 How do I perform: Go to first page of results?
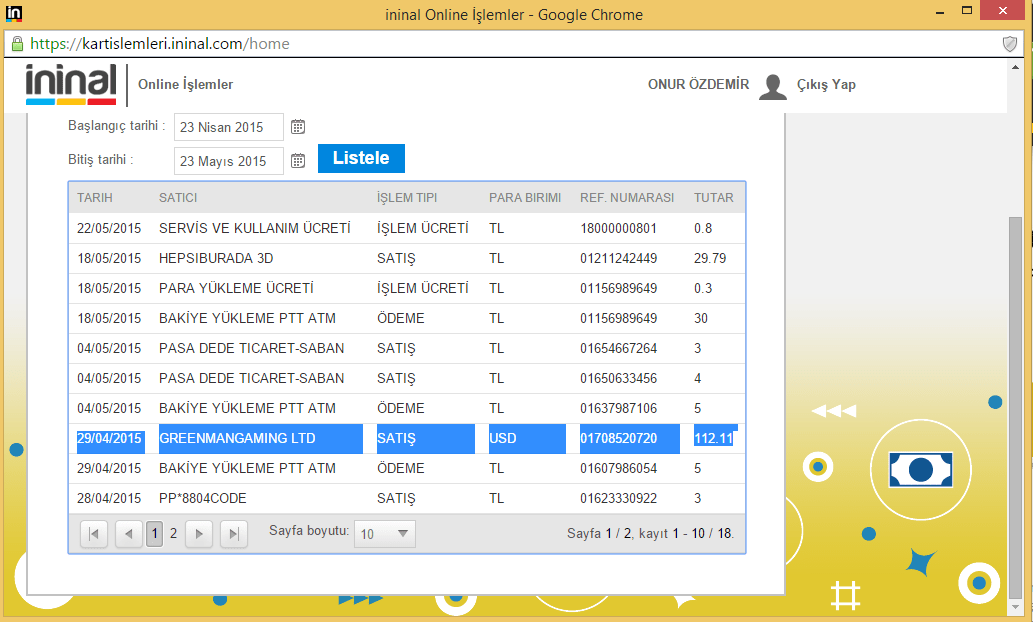pyautogui.click(x=94, y=534)
